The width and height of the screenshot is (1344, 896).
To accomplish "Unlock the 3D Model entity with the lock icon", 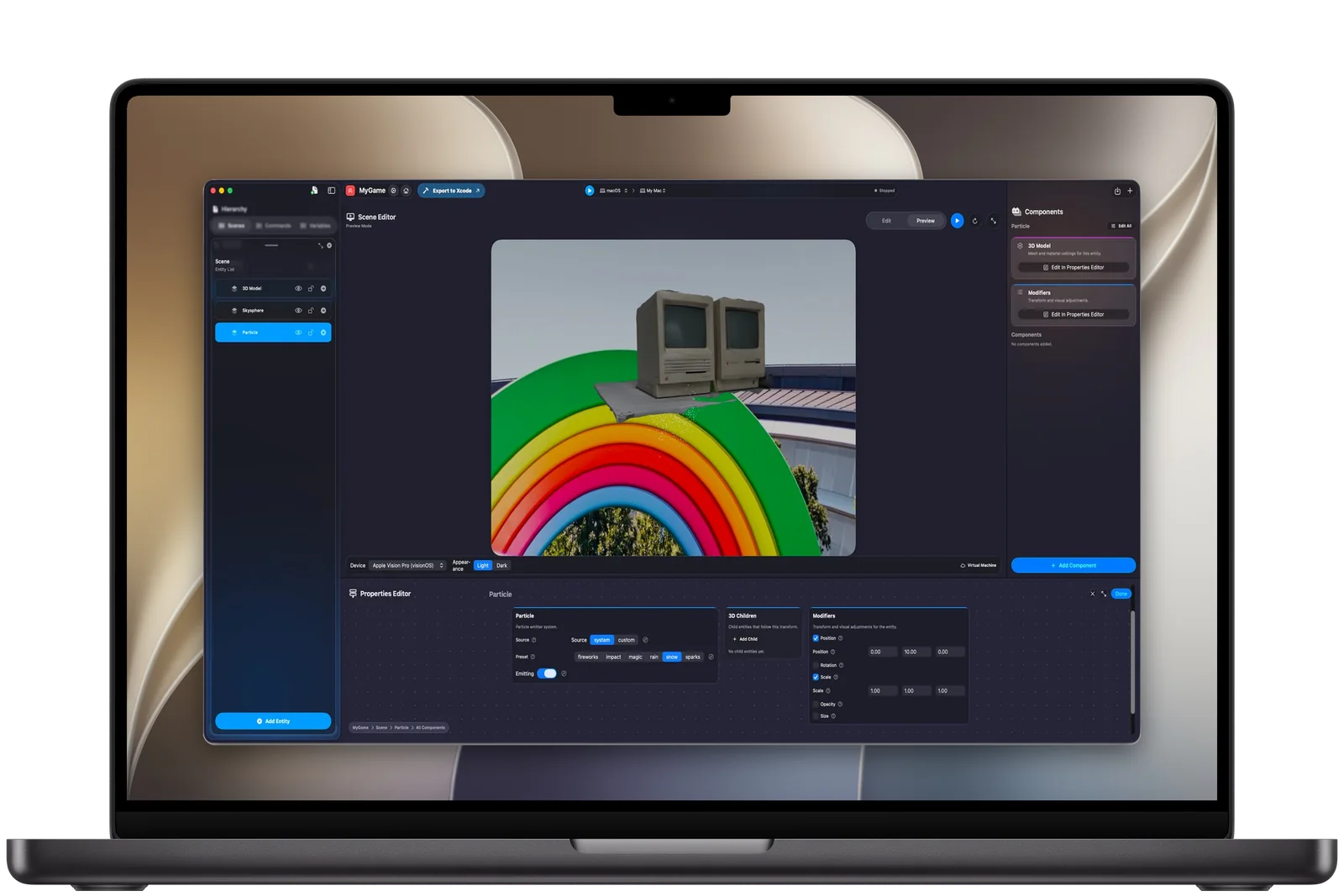I will (x=311, y=288).
